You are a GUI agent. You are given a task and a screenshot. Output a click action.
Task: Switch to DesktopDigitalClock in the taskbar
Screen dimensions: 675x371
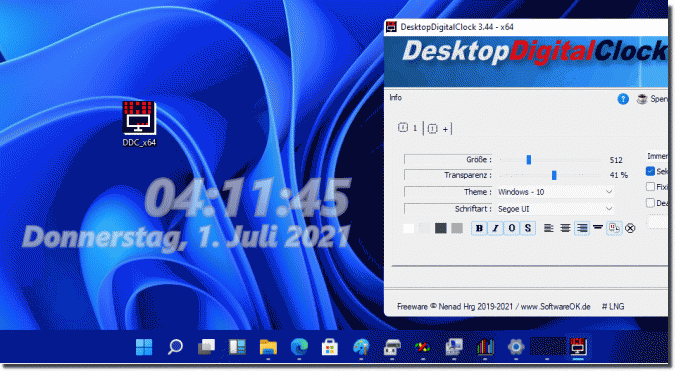[578, 347]
